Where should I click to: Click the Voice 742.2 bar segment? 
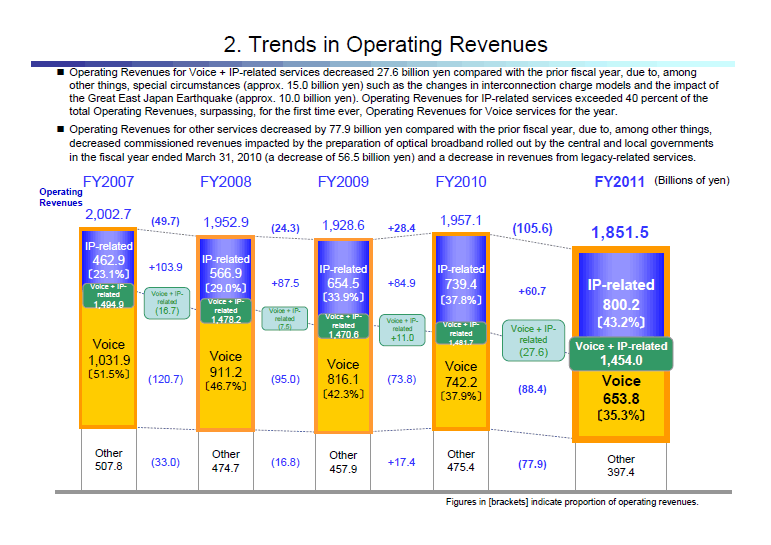point(461,385)
